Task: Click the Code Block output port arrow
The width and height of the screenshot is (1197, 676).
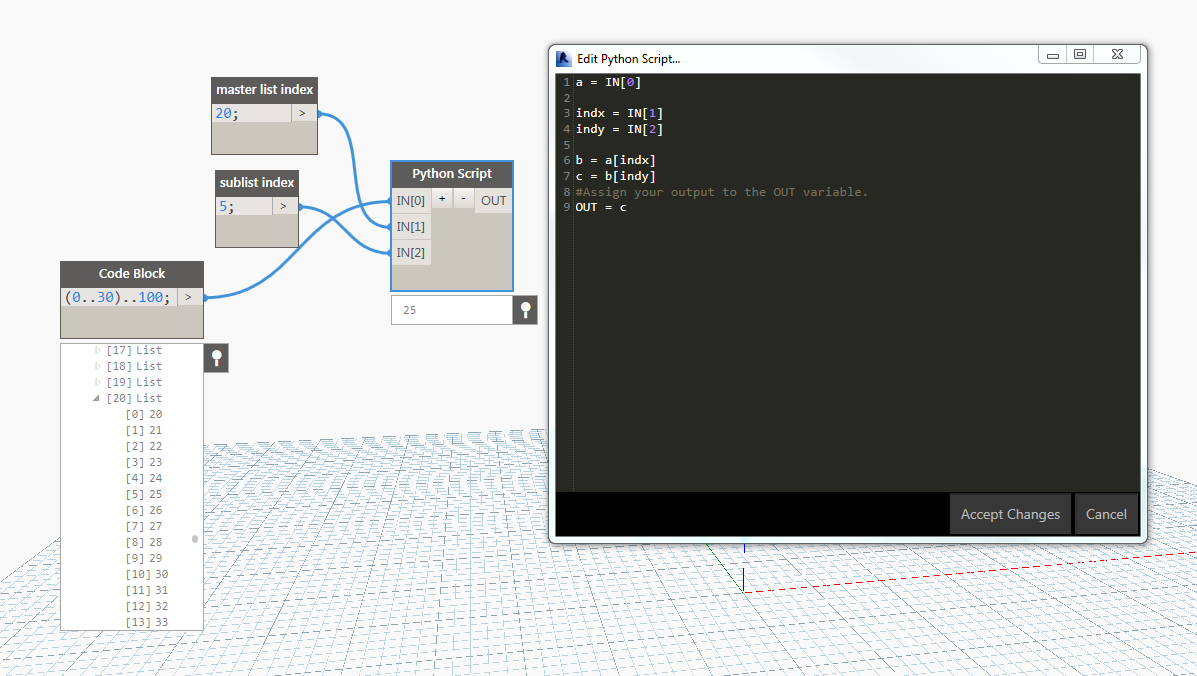Action: click(189, 297)
